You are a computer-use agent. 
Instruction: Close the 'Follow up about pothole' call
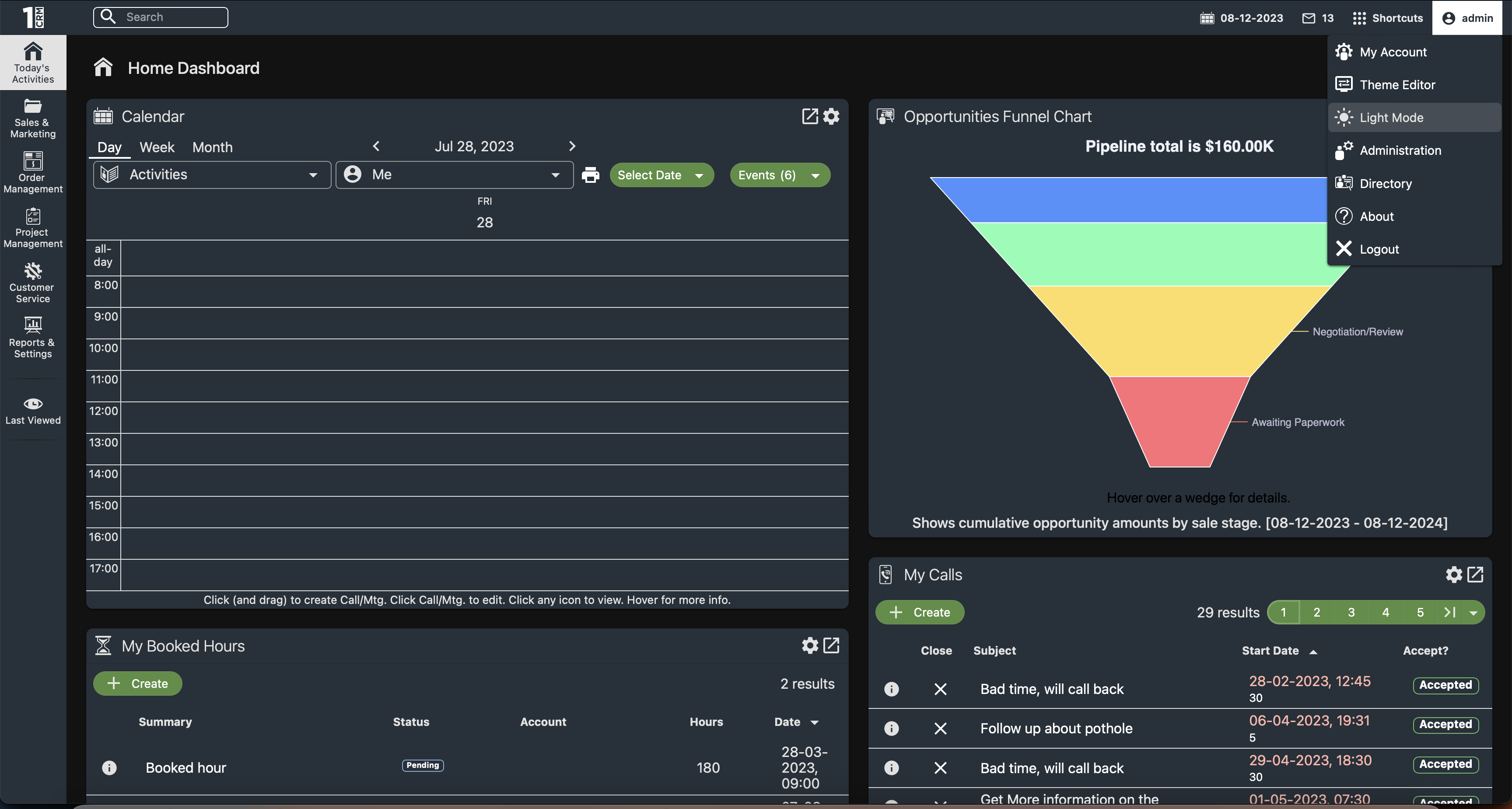coord(940,728)
